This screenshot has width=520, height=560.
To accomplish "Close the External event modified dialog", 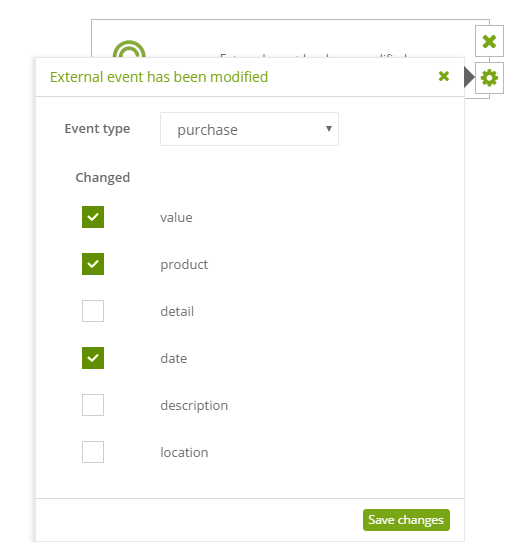I will point(444,76).
